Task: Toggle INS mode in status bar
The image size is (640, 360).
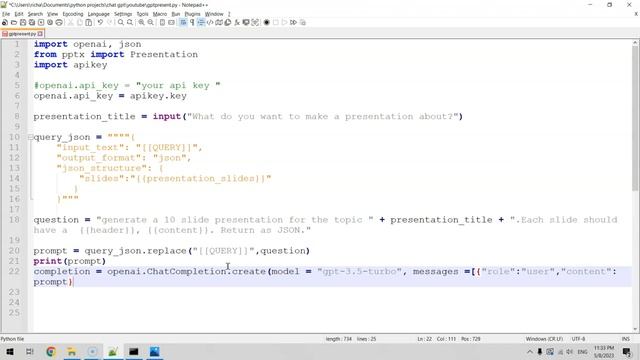Action: click(625, 339)
